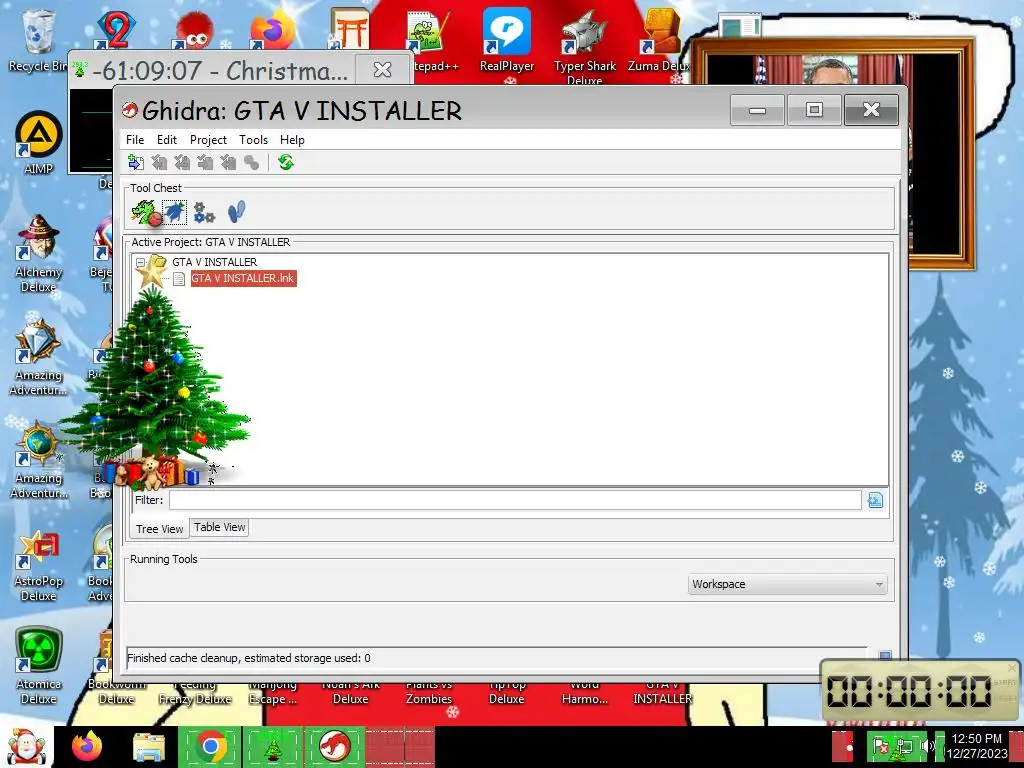Screen dimensions: 1024x768
Task: Open the Workspace dropdown
Action: 788,584
